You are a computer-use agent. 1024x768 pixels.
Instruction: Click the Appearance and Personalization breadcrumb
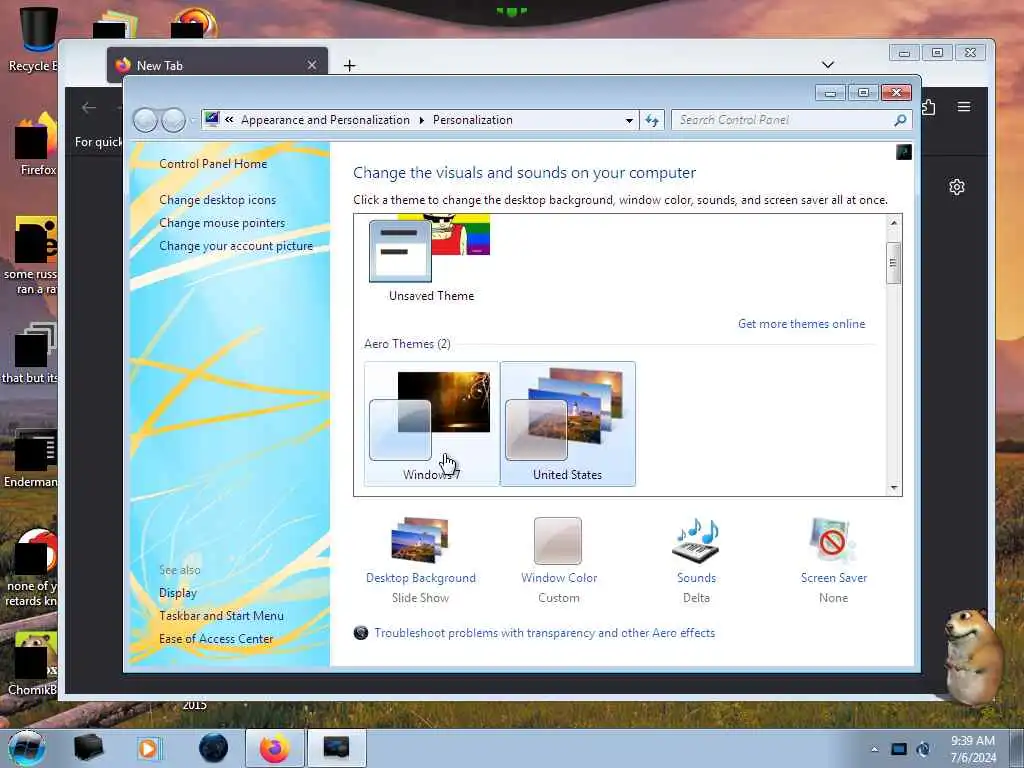[x=325, y=120]
